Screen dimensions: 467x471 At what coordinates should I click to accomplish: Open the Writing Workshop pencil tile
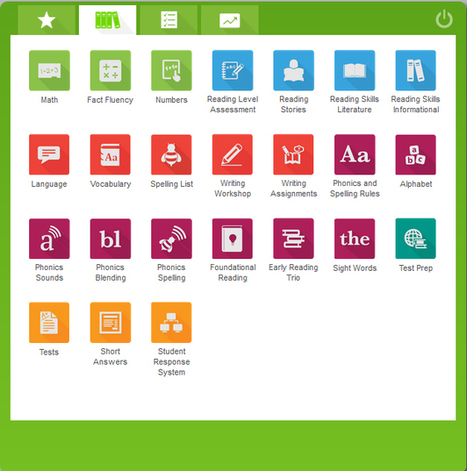coord(233,154)
